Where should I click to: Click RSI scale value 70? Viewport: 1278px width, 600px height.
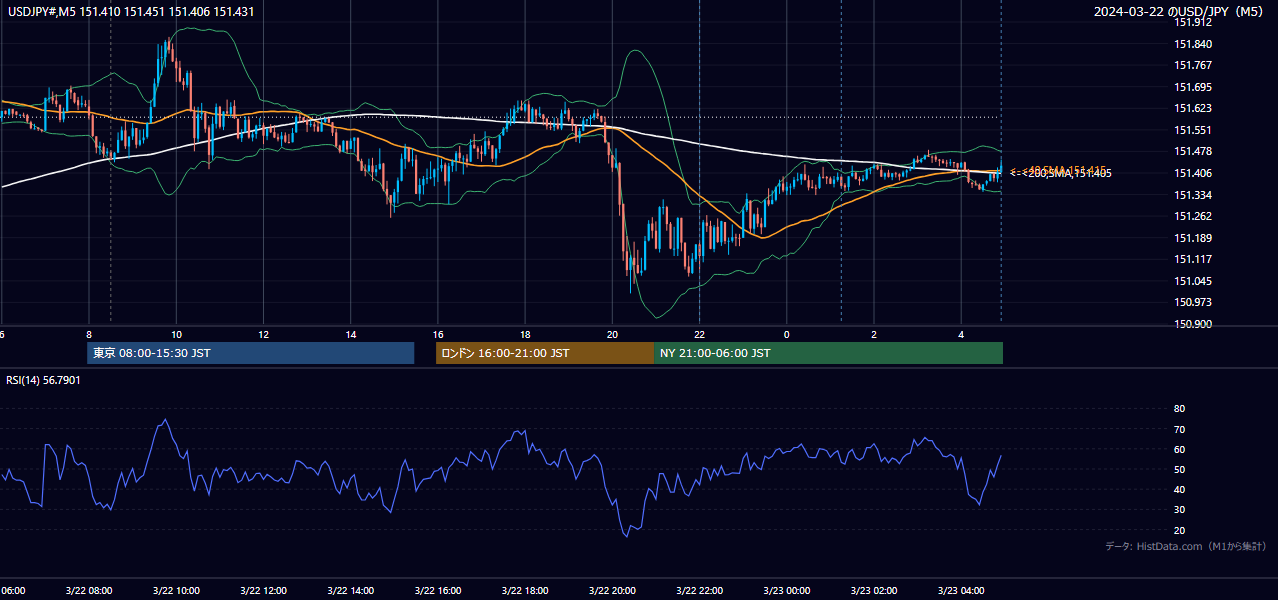tap(1179, 429)
